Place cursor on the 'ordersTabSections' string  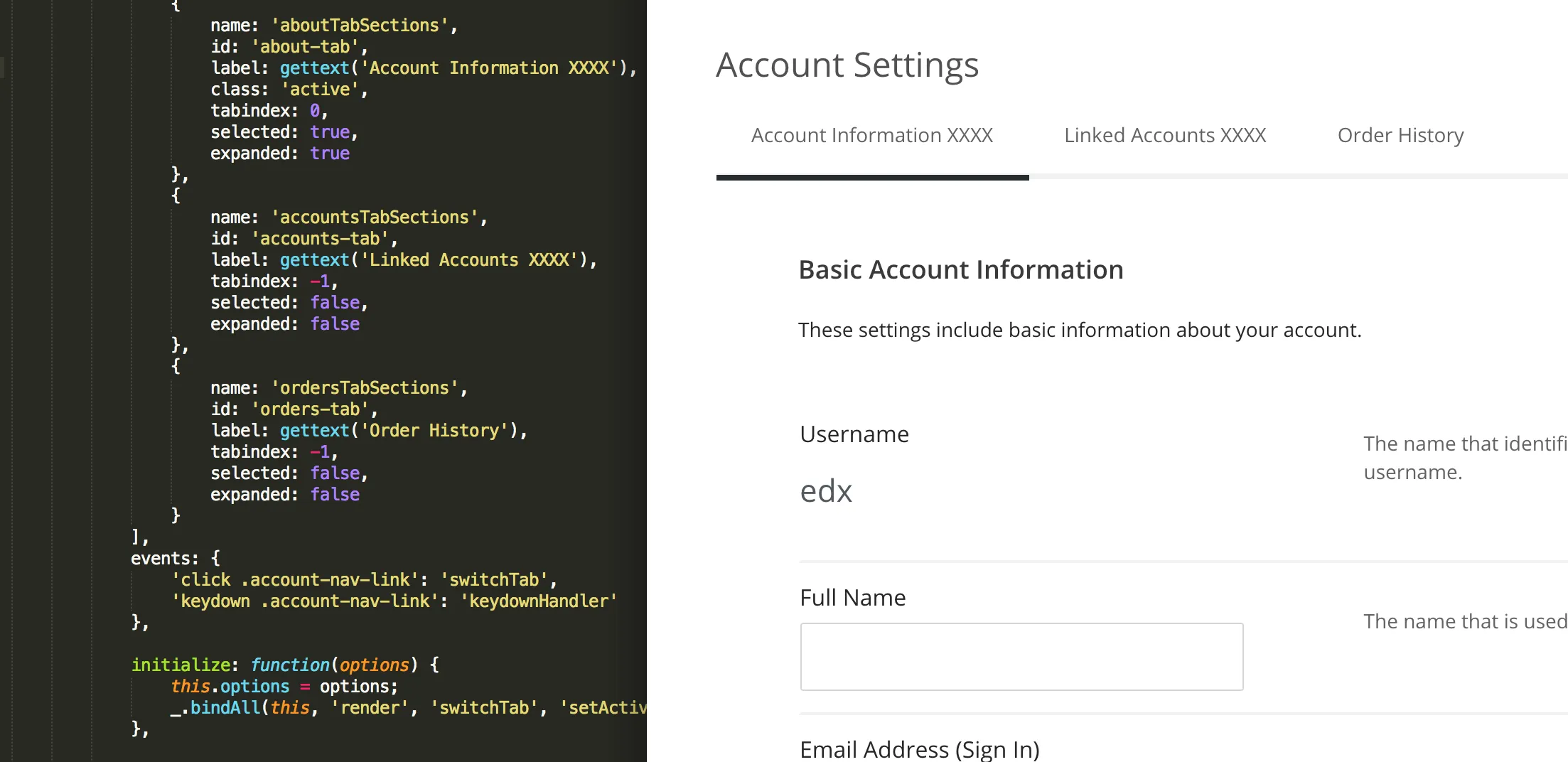pyautogui.click(x=364, y=388)
